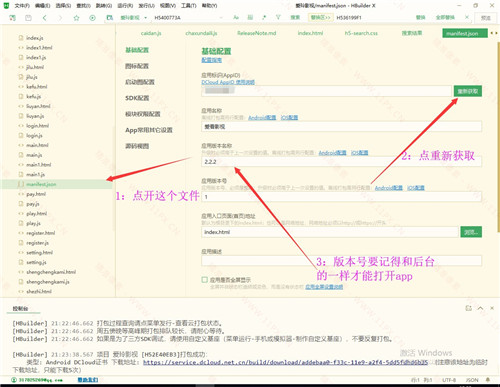Select the App common other settings section
The image size is (500, 387).
pos(149,130)
